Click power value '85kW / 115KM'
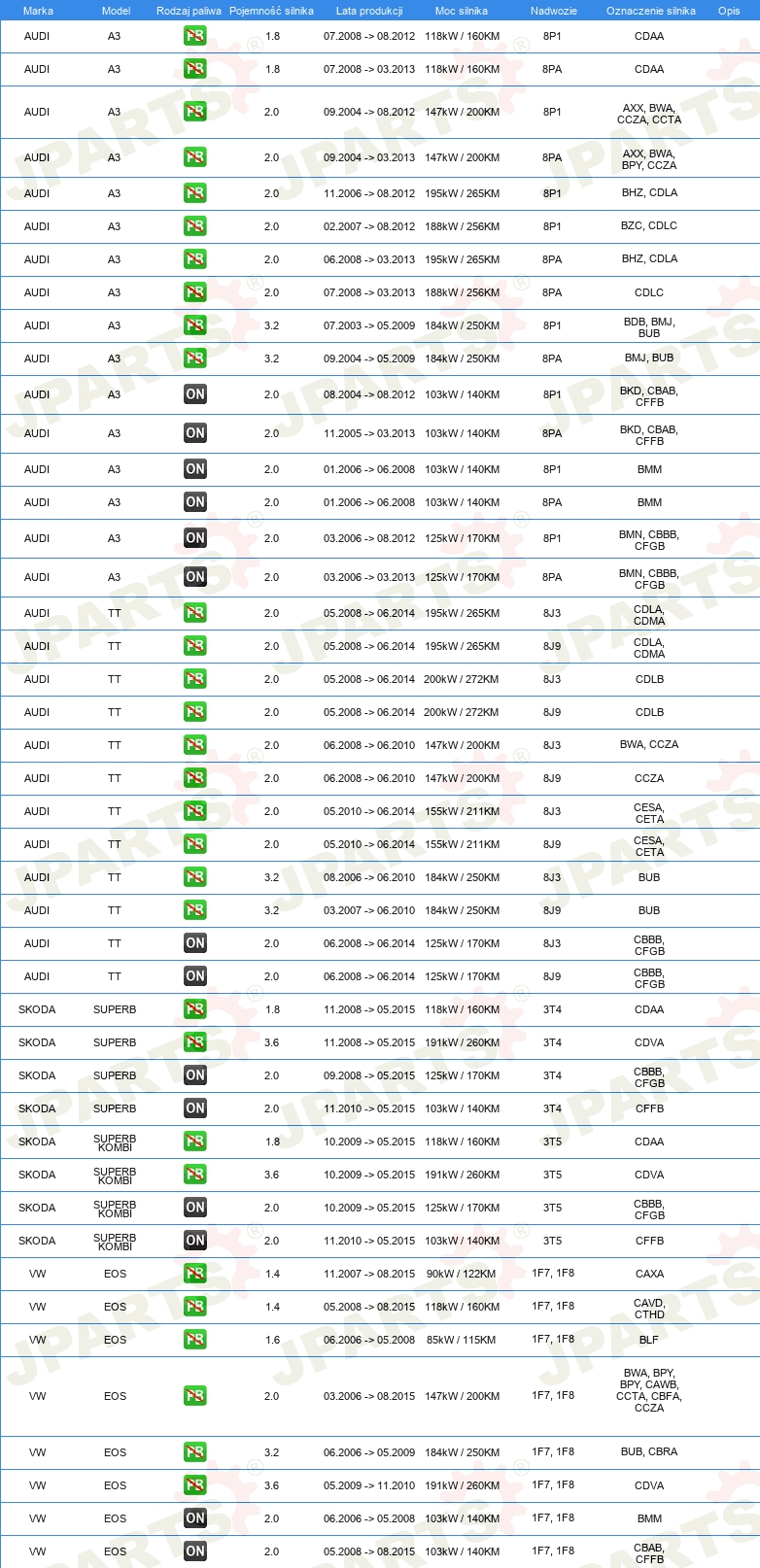 coord(462,1340)
